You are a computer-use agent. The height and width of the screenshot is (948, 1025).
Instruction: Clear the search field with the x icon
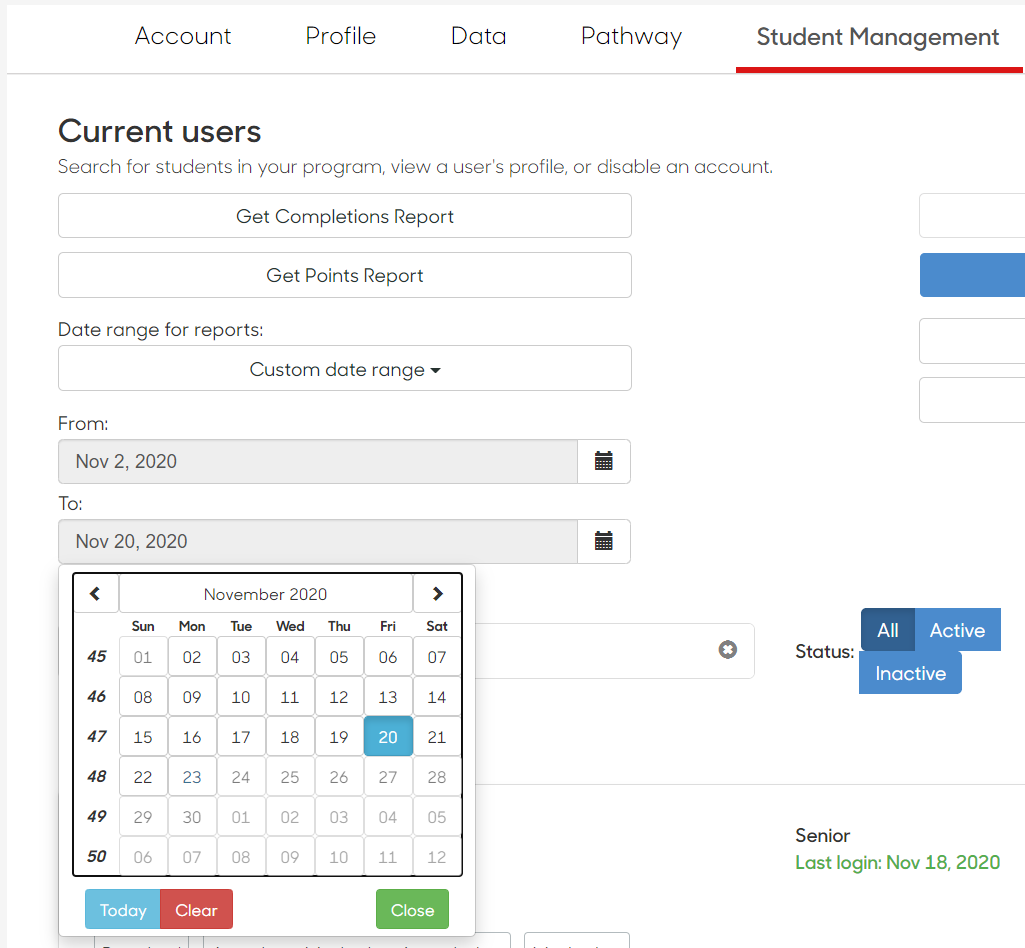point(728,649)
